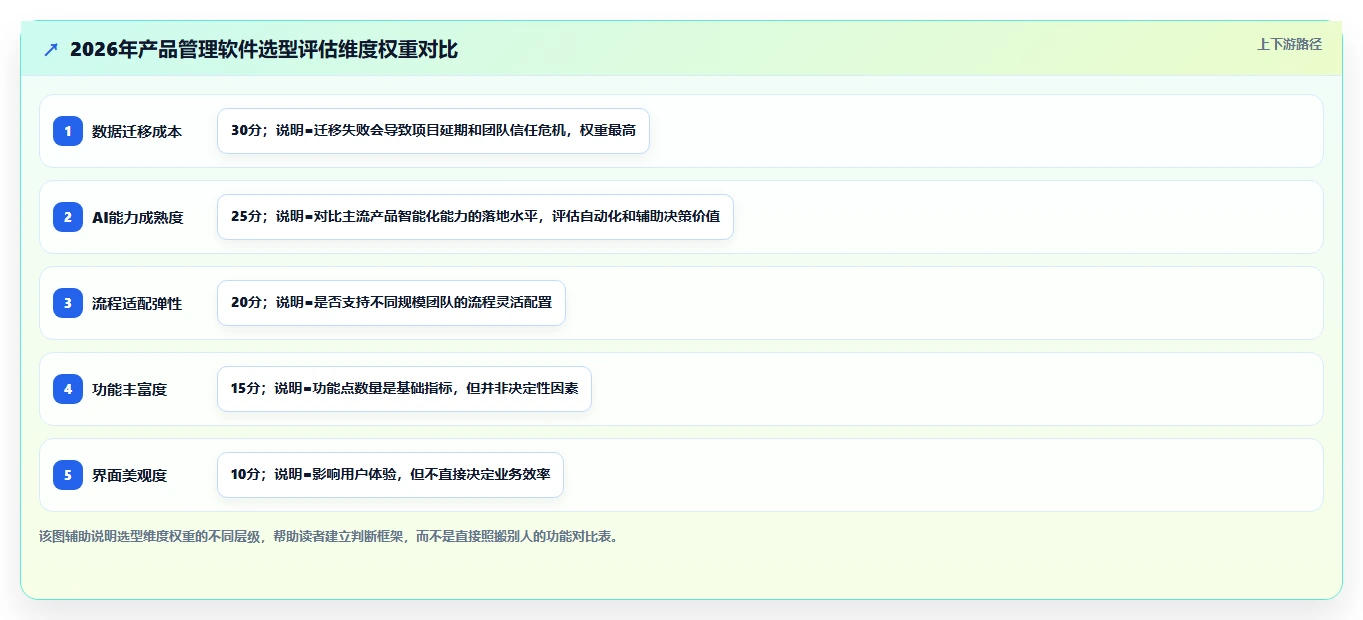Select the AI能力成熟度 label
Screen dimensions: 1363x620
138,217
